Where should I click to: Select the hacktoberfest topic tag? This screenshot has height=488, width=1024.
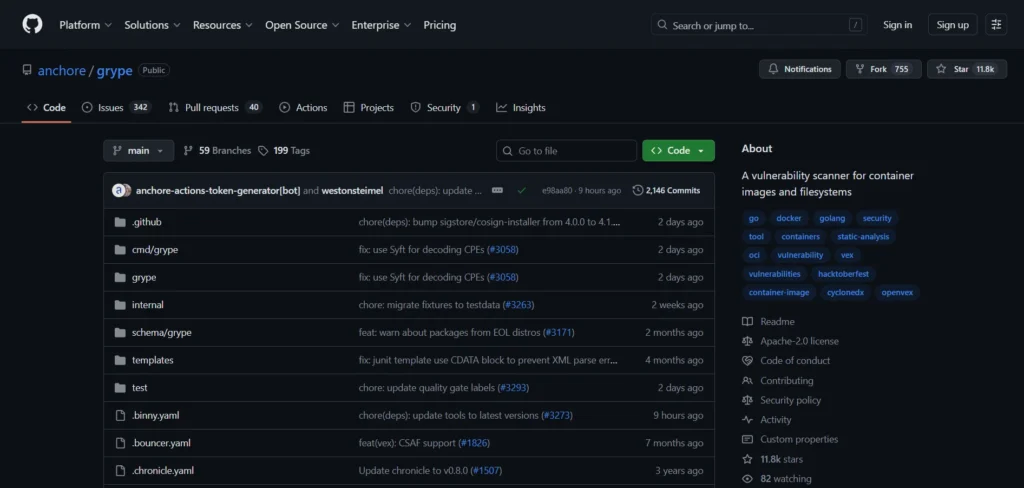coord(843,274)
